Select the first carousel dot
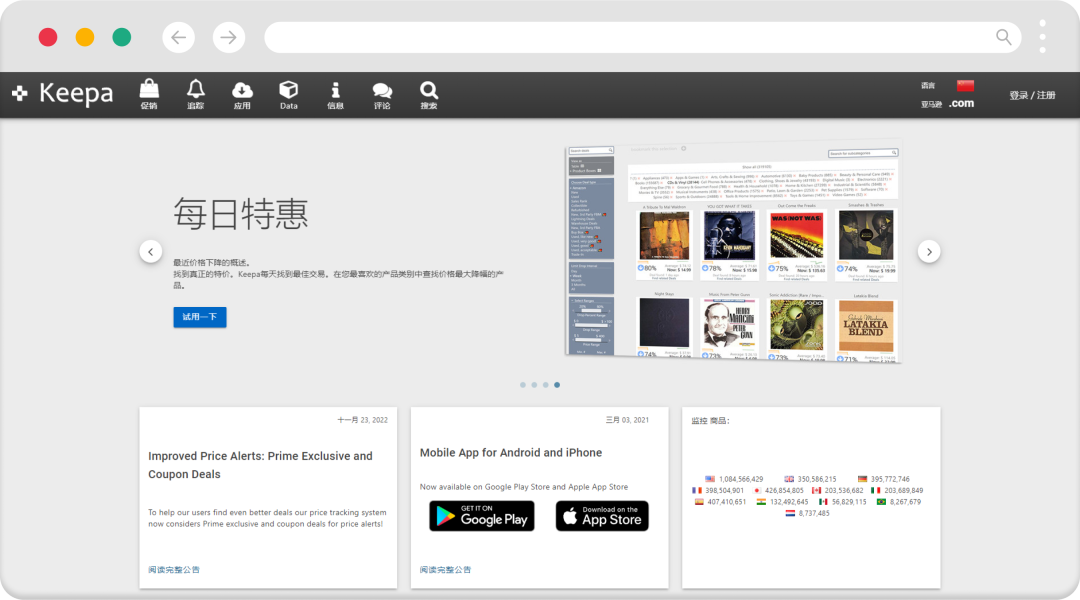 pyautogui.click(x=523, y=385)
